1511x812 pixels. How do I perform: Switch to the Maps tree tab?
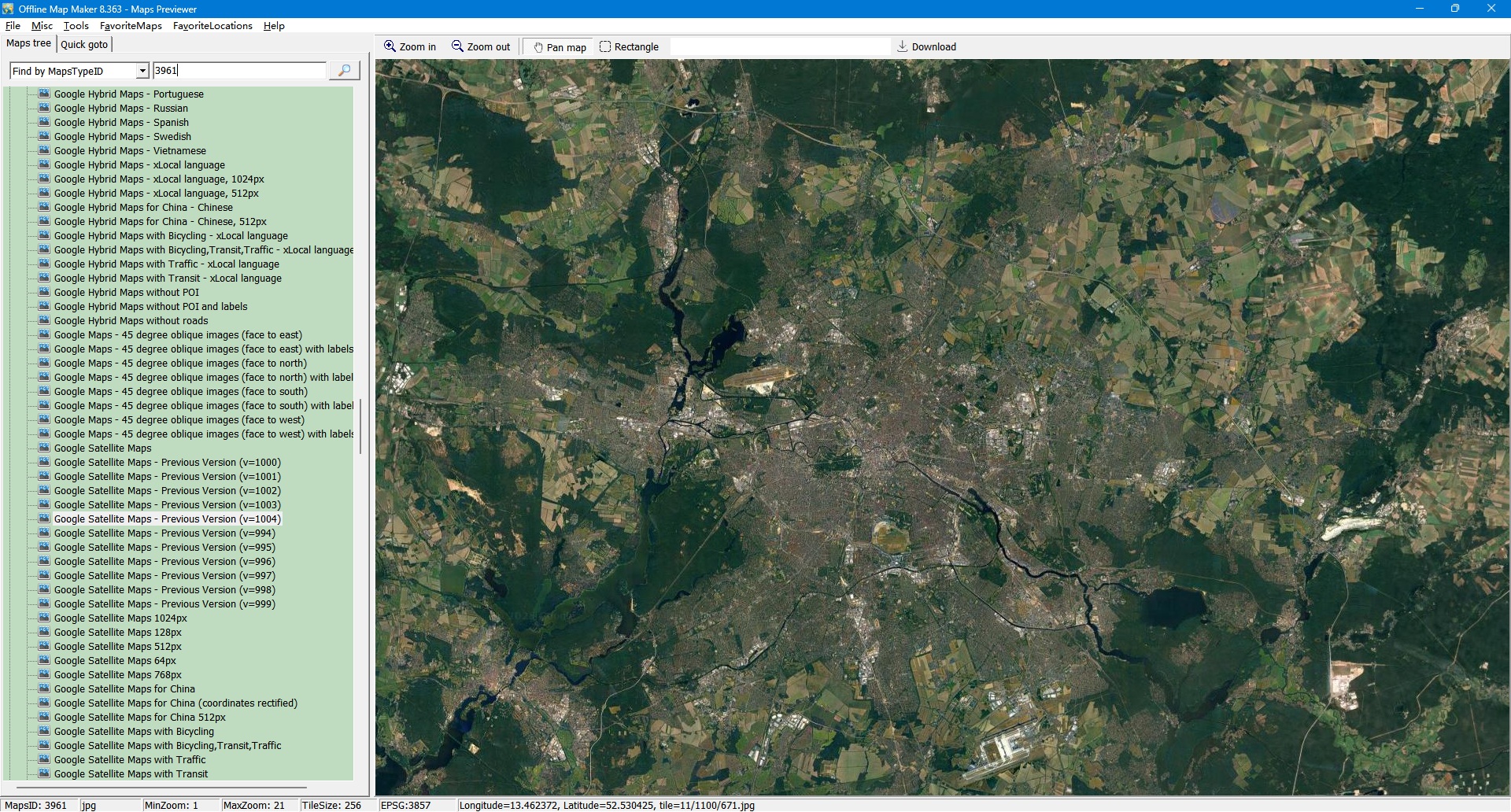pyautogui.click(x=28, y=43)
